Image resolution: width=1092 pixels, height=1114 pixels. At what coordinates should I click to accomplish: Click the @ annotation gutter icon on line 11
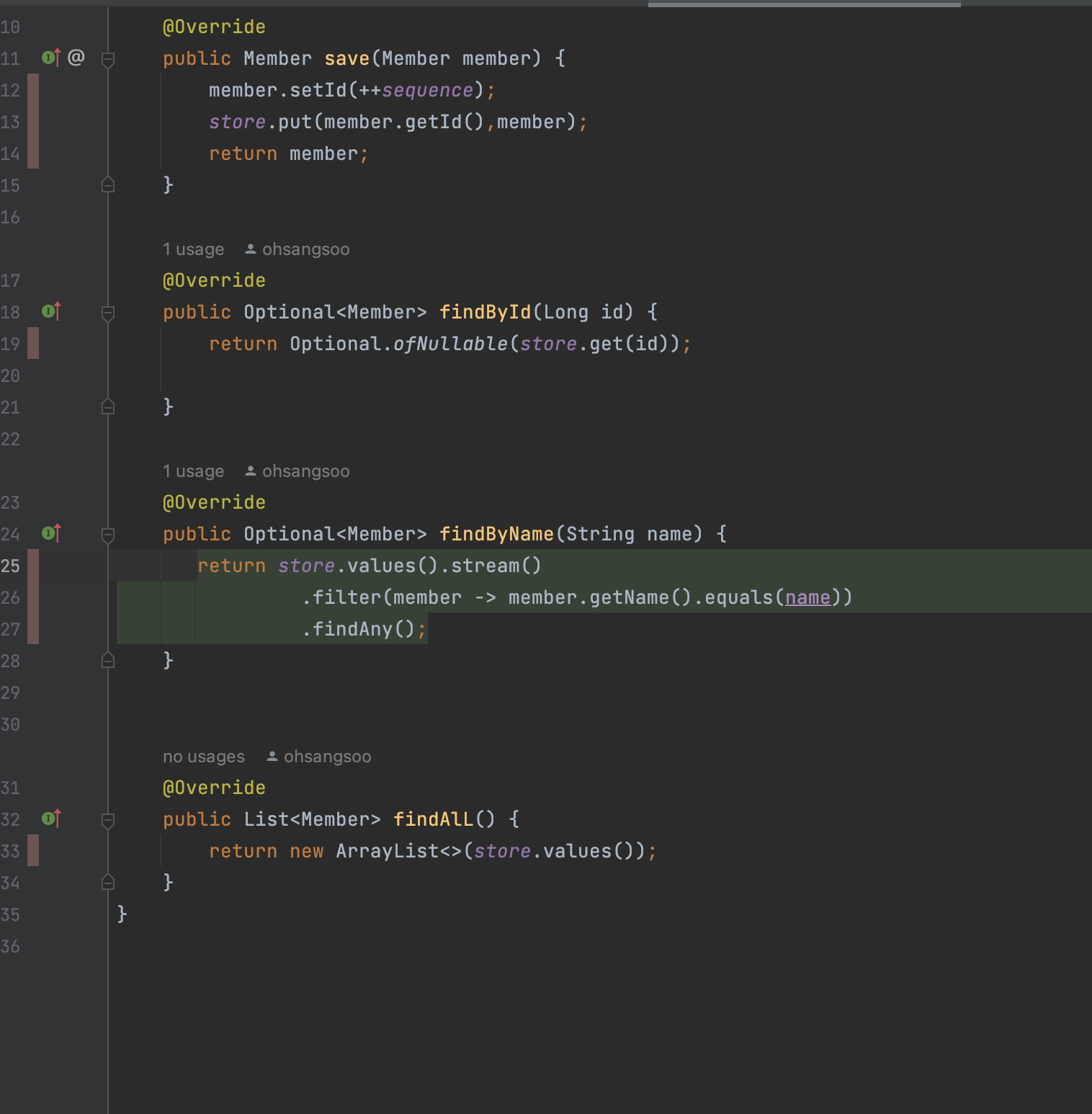tap(76, 57)
